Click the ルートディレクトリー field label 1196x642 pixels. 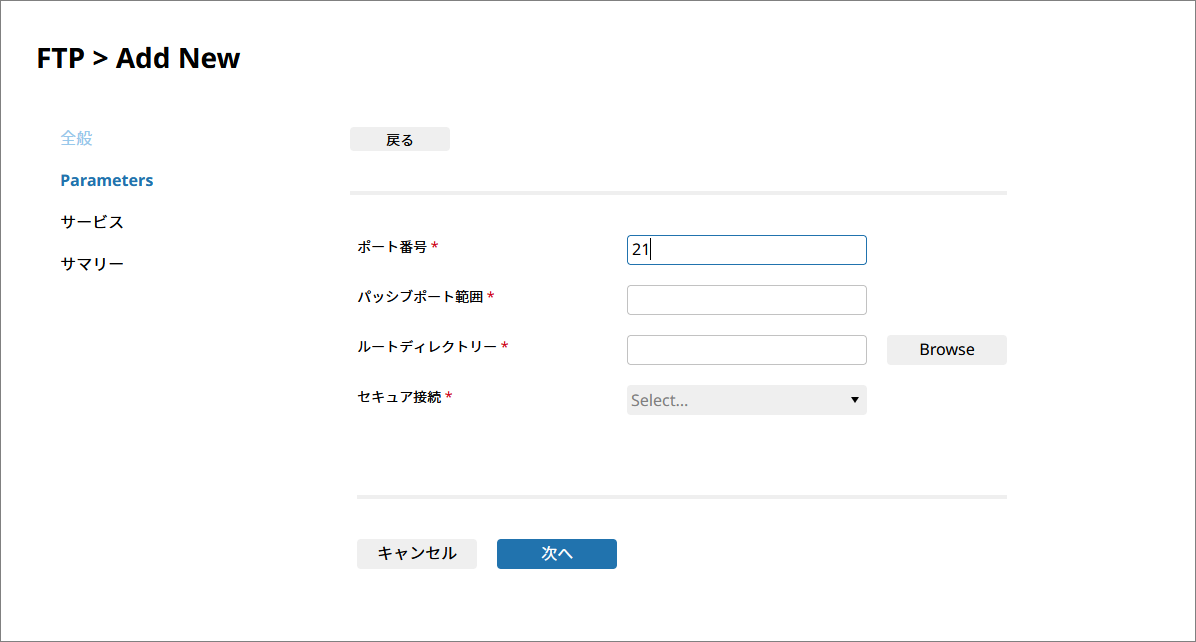point(427,346)
